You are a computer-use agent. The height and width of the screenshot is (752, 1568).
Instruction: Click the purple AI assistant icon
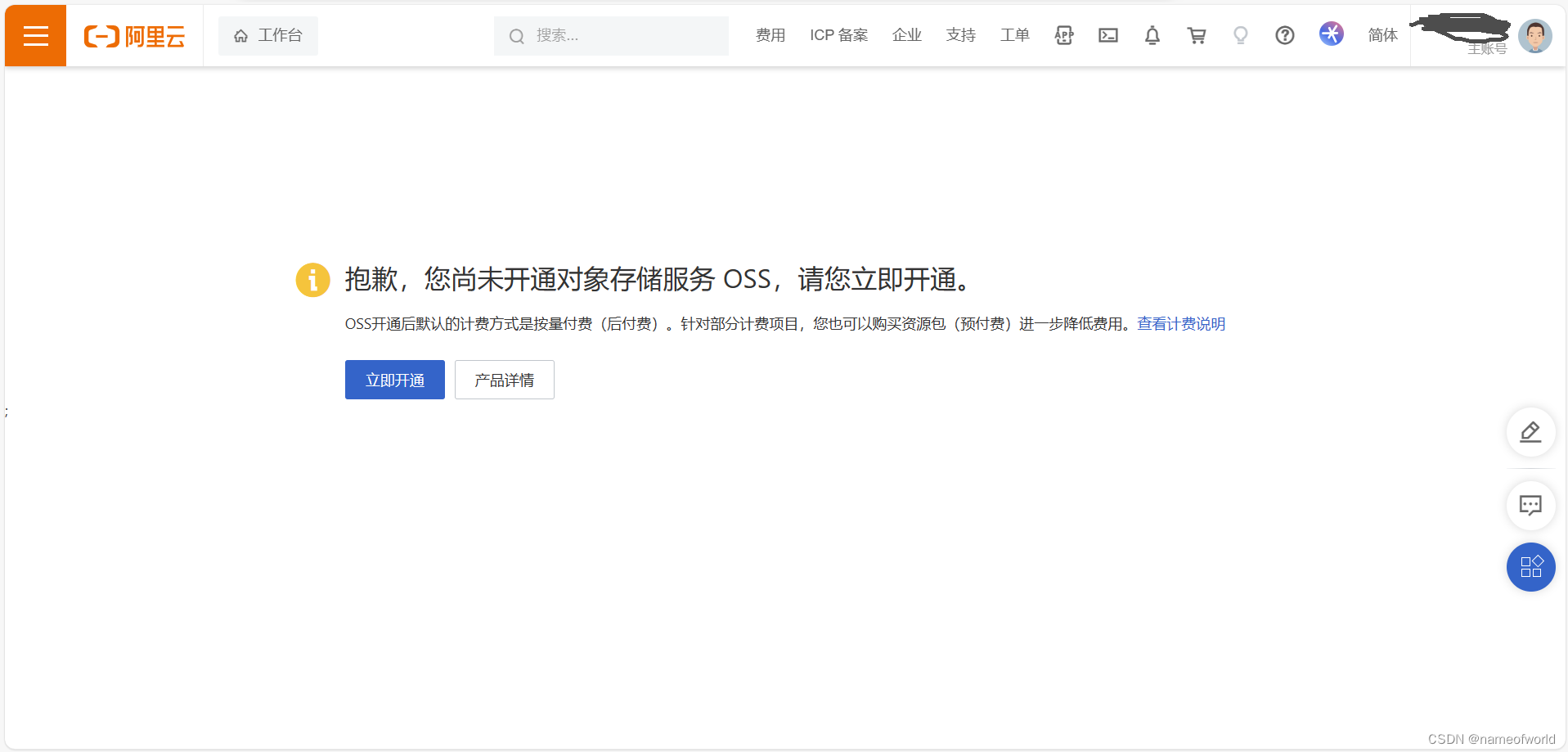pos(1332,34)
